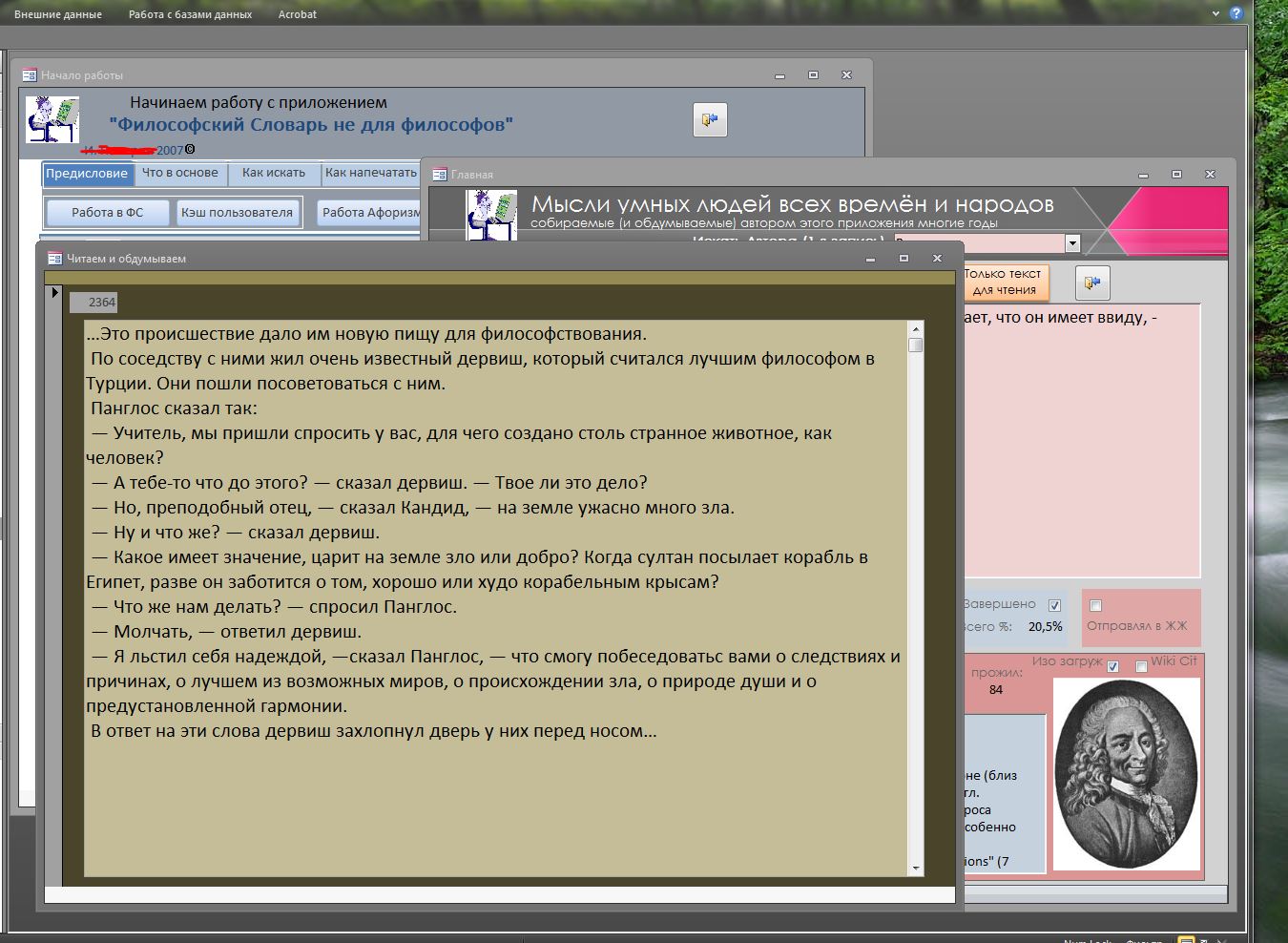The width and height of the screenshot is (1288, 943).
Task: Open the author search dropdown arrow
Action: tap(1071, 243)
